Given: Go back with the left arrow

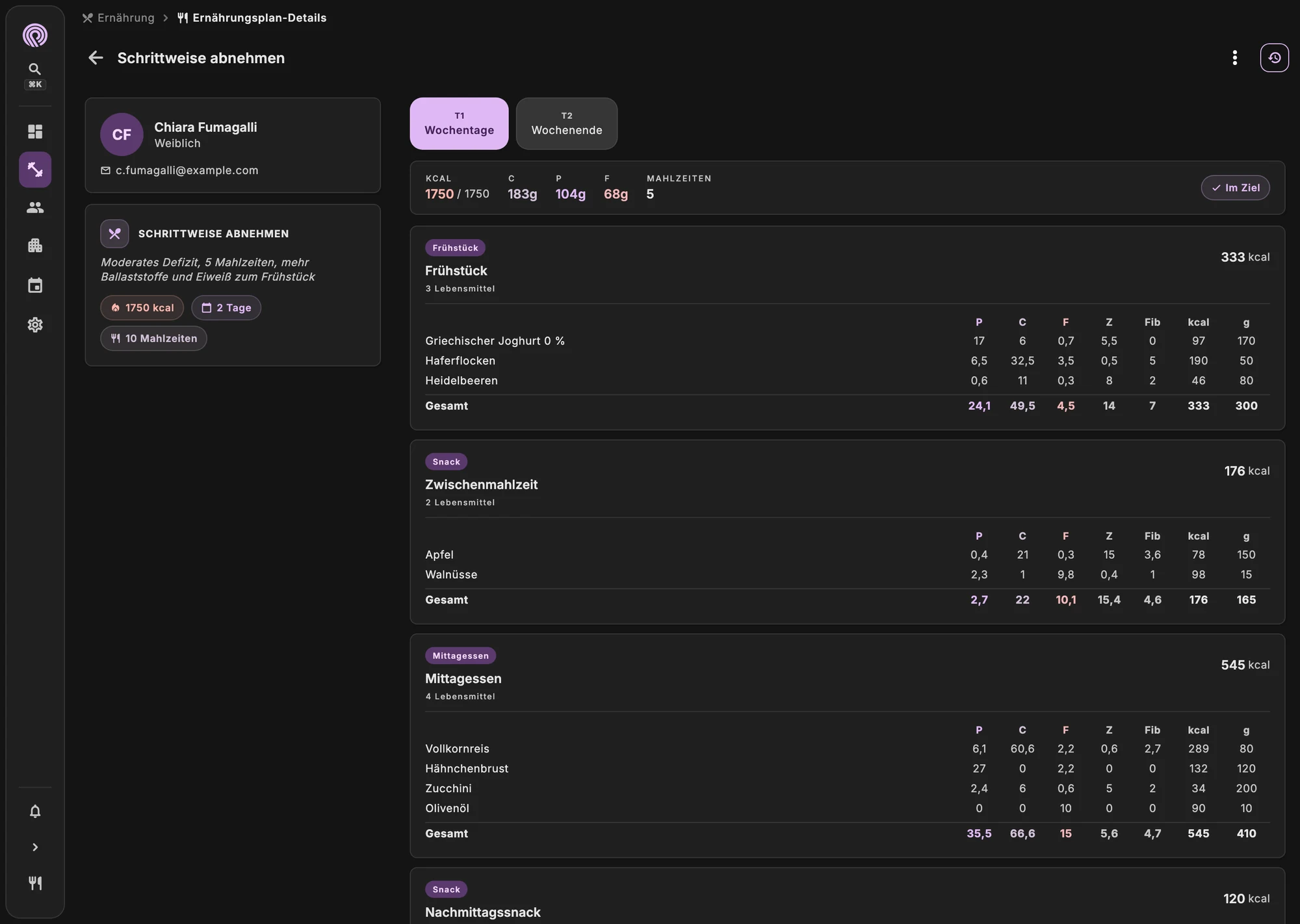Looking at the screenshot, I should [x=96, y=58].
